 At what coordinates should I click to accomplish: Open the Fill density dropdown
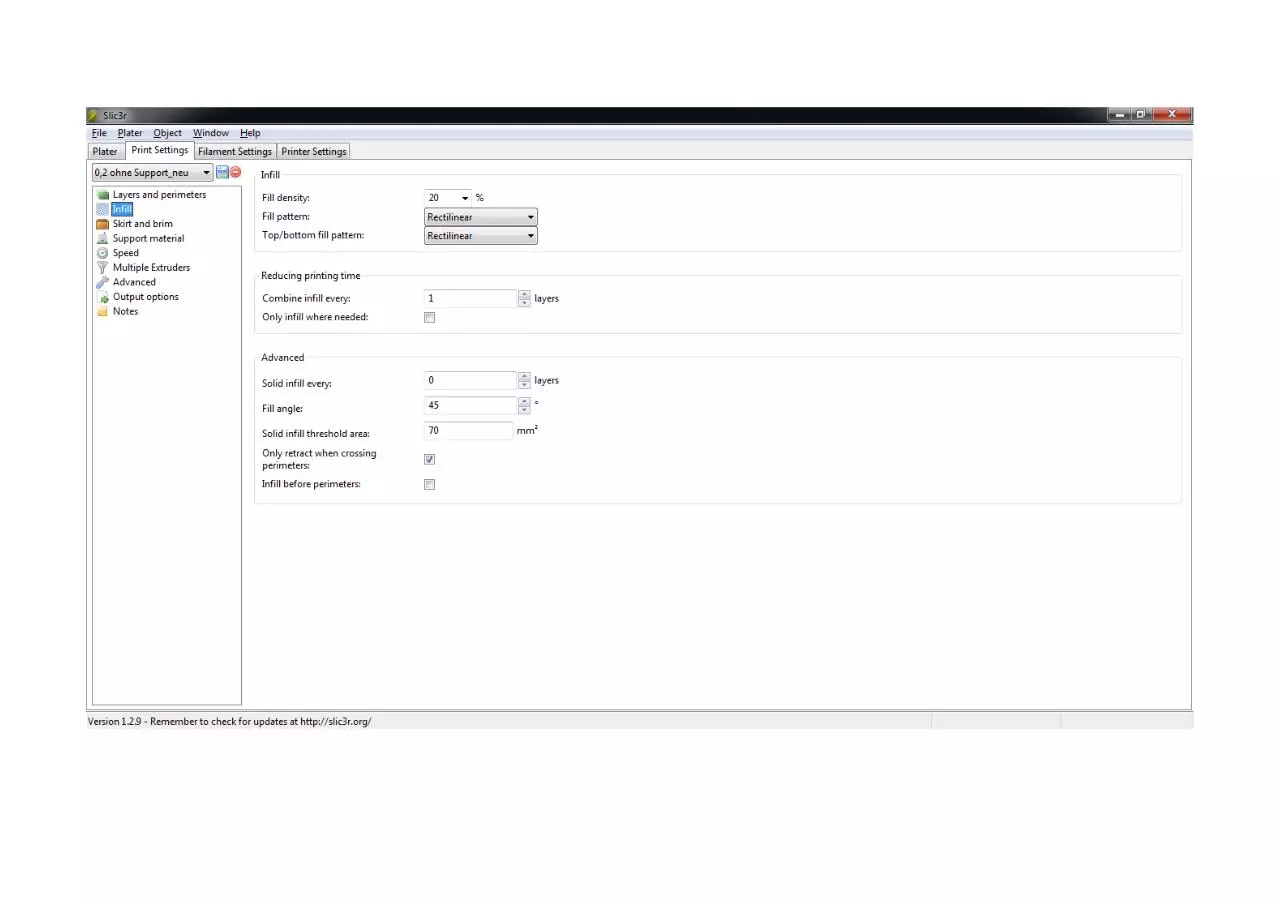click(465, 198)
